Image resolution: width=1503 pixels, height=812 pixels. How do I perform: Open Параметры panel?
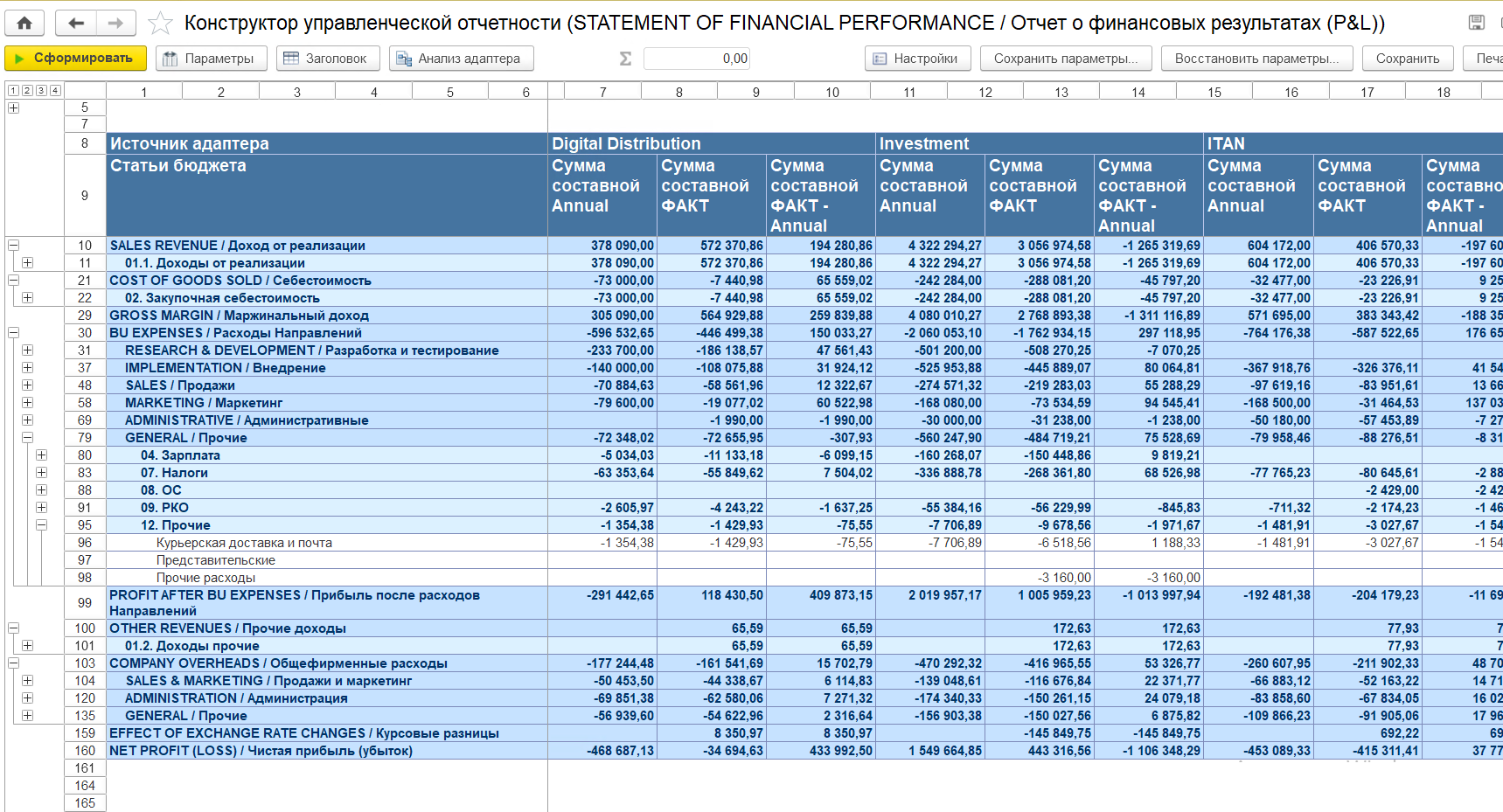click(211, 59)
